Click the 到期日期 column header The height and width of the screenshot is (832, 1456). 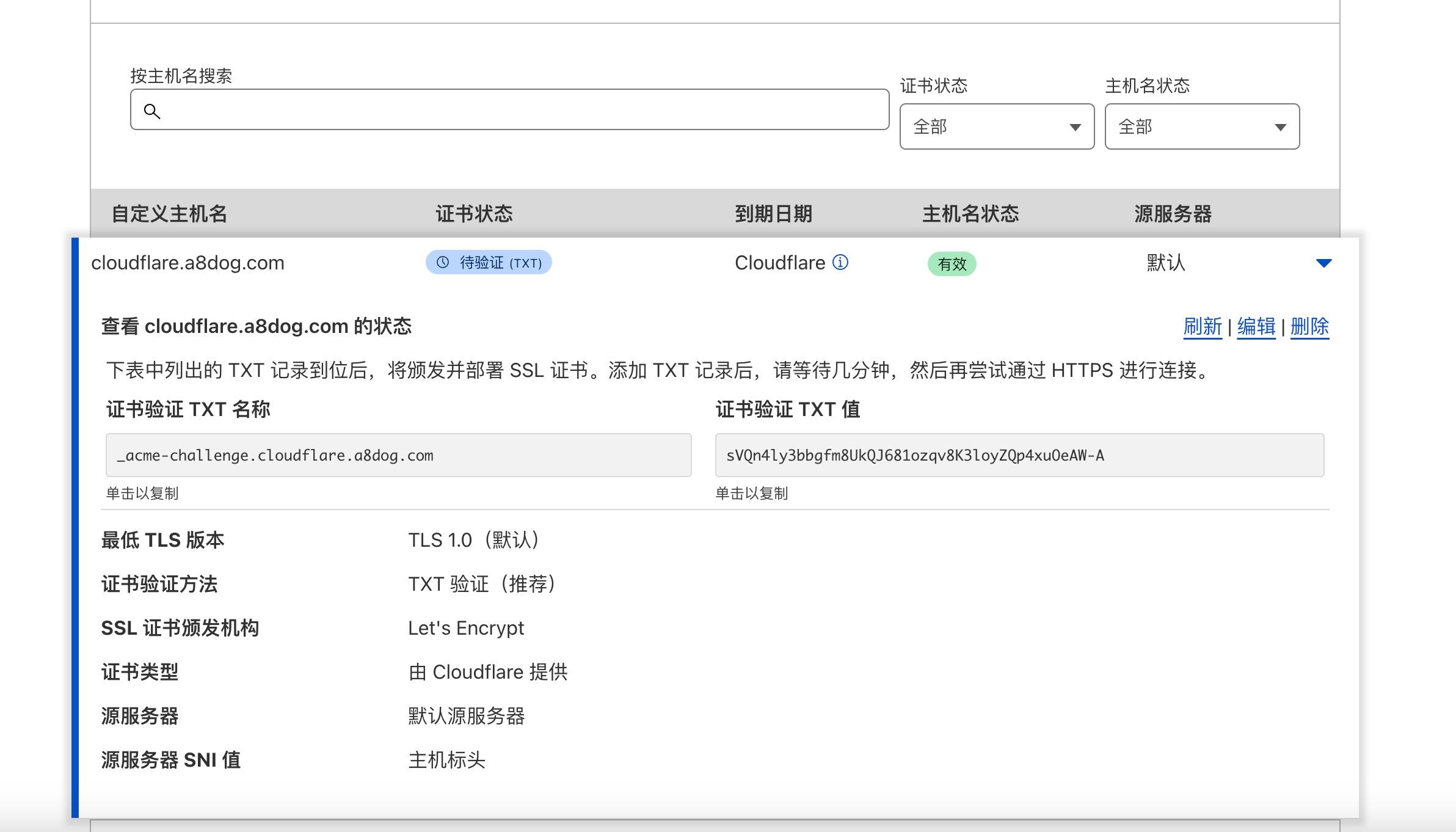click(x=773, y=214)
